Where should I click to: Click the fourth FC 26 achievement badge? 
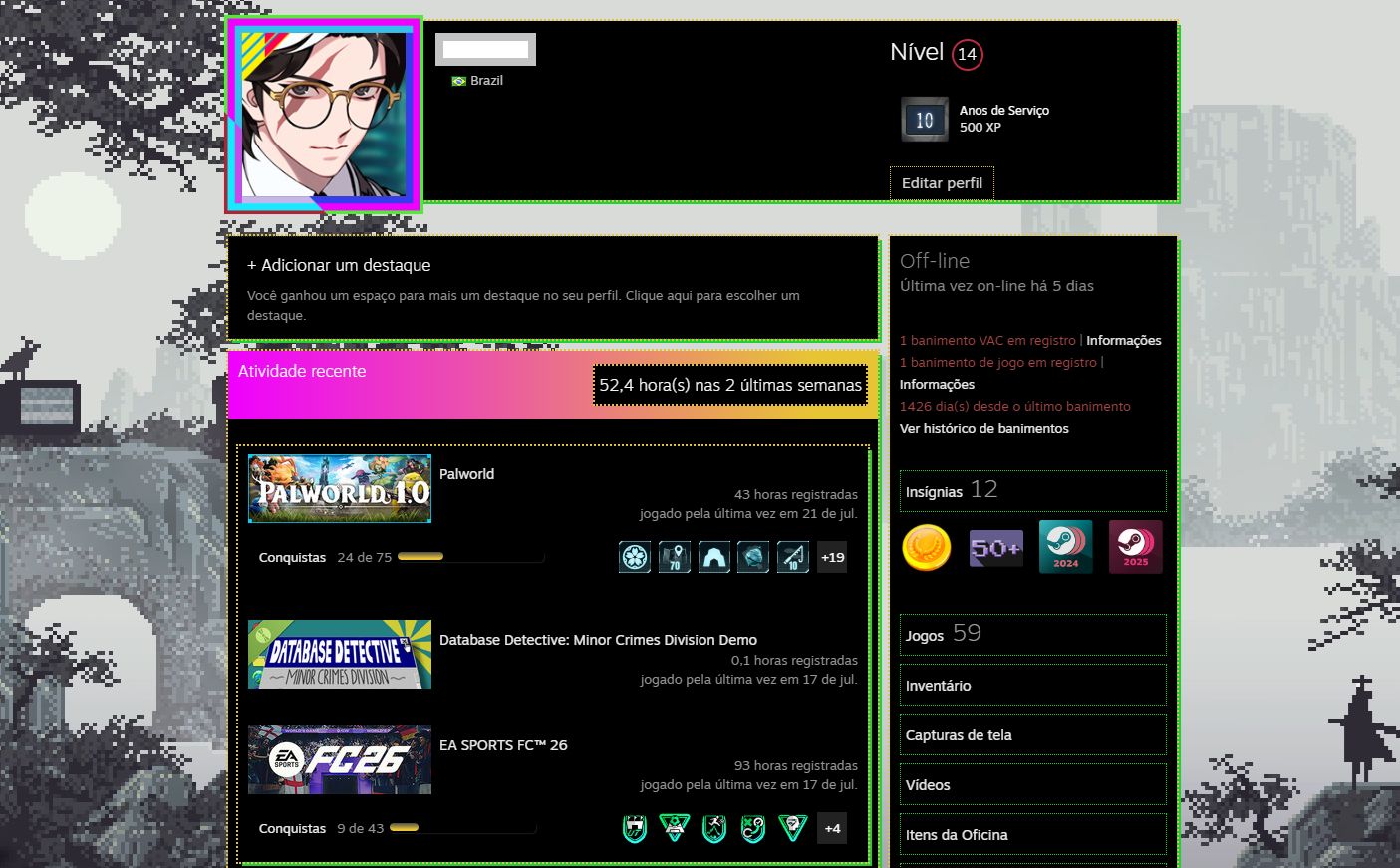(753, 828)
